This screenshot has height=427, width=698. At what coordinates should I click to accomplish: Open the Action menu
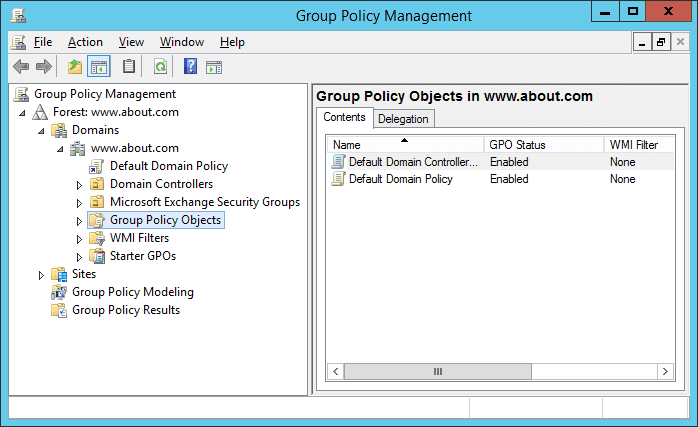click(x=85, y=42)
